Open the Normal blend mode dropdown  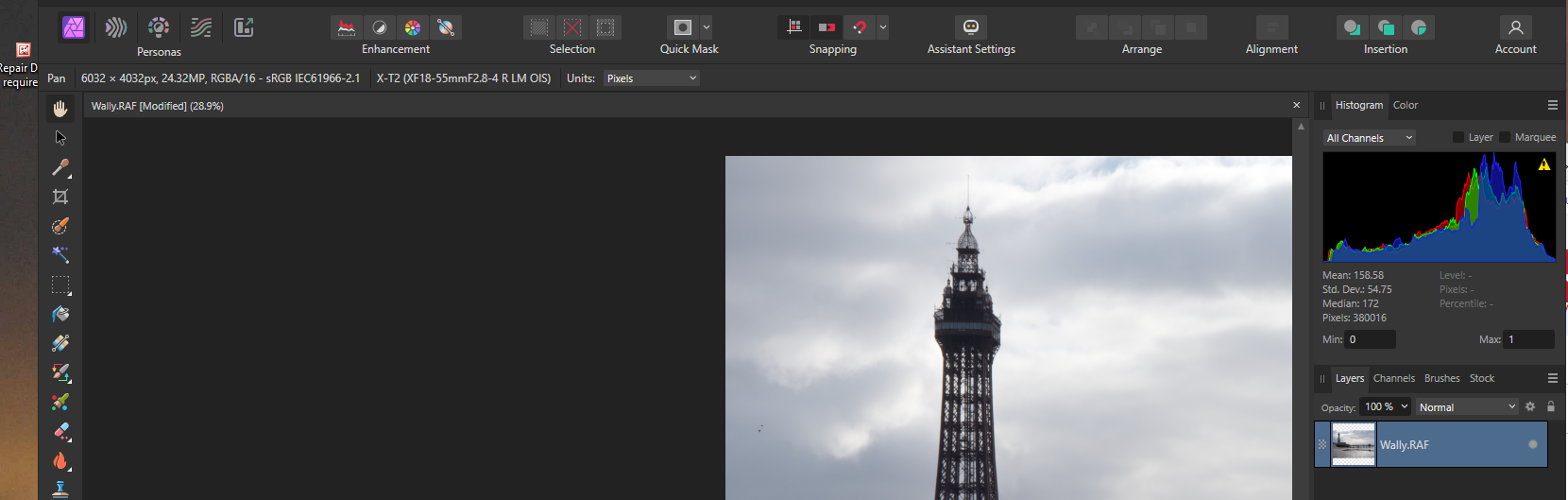1467,407
